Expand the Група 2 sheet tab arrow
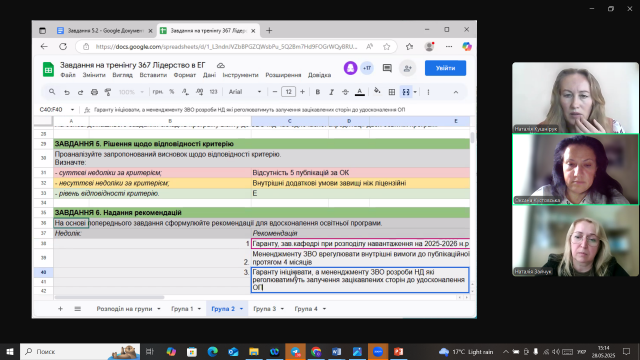Image resolution: width=640 pixels, height=360 pixels. (x=241, y=309)
